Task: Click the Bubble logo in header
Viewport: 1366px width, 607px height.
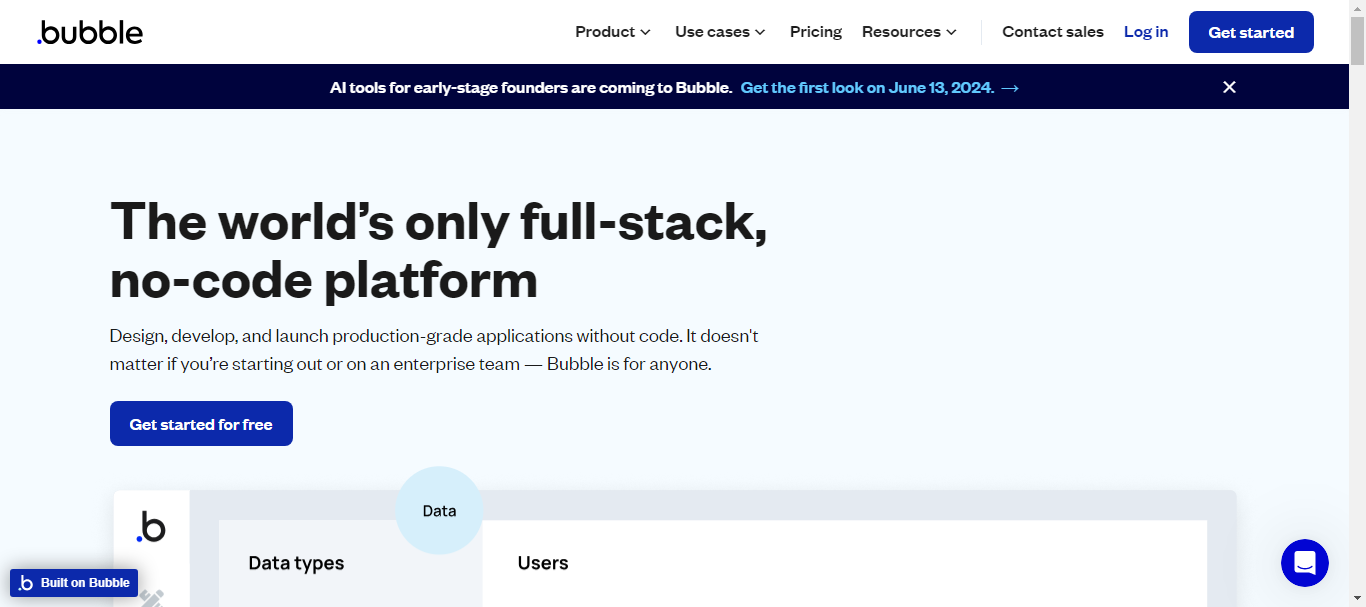Action: pyautogui.click(x=90, y=32)
